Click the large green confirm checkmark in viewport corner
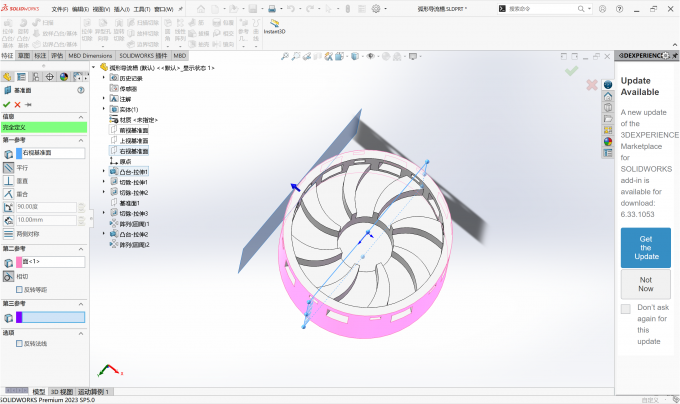The image size is (680, 404). pos(572,71)
